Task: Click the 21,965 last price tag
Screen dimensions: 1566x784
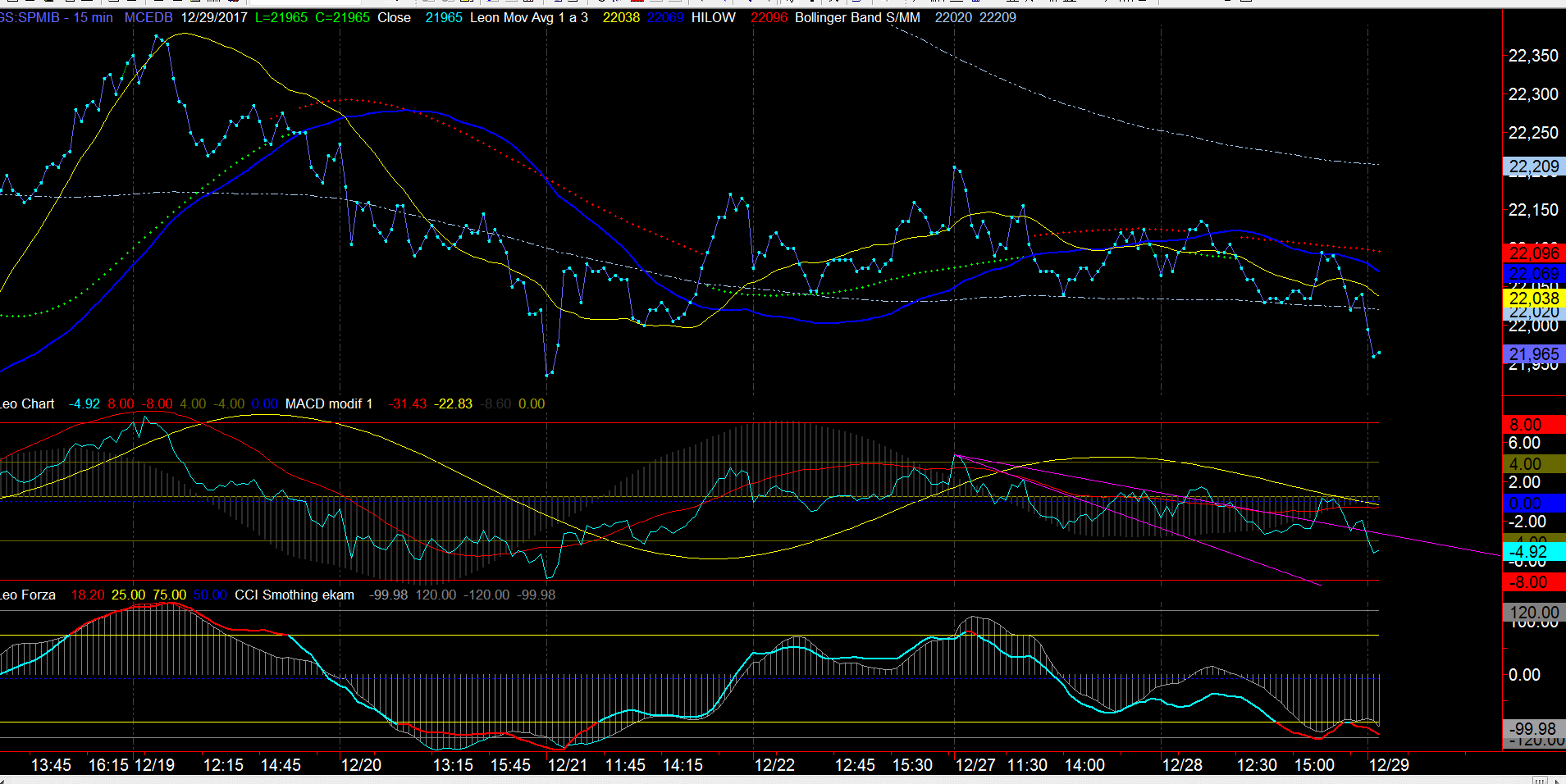Action: coord(1533,354)
